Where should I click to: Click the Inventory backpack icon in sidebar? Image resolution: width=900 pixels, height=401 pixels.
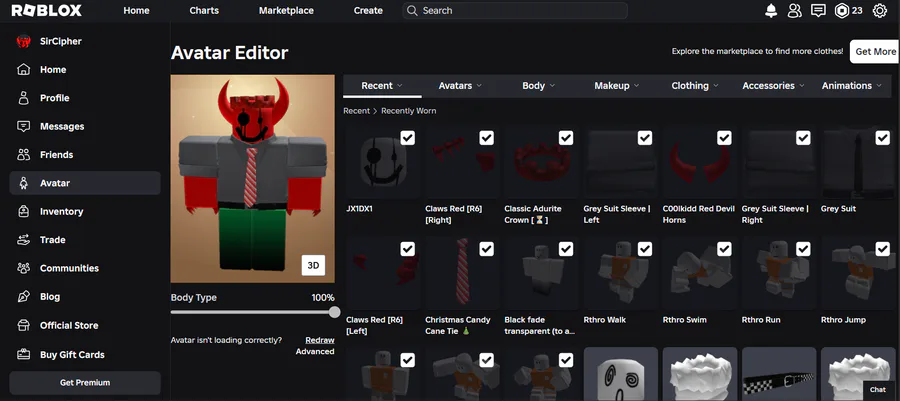[x=24, y=211]
